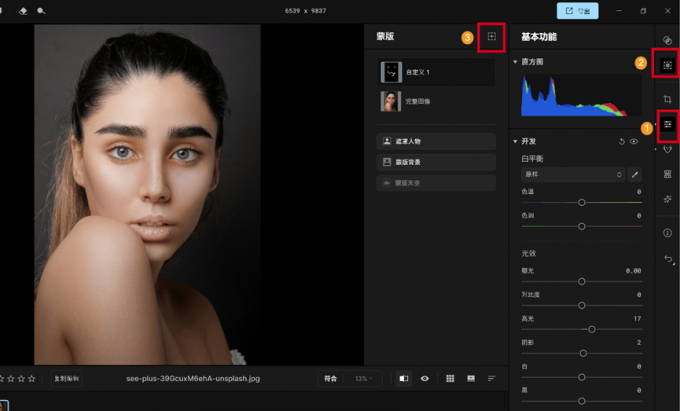
Task: Click the 导出 export button
Action: [577, 11]
